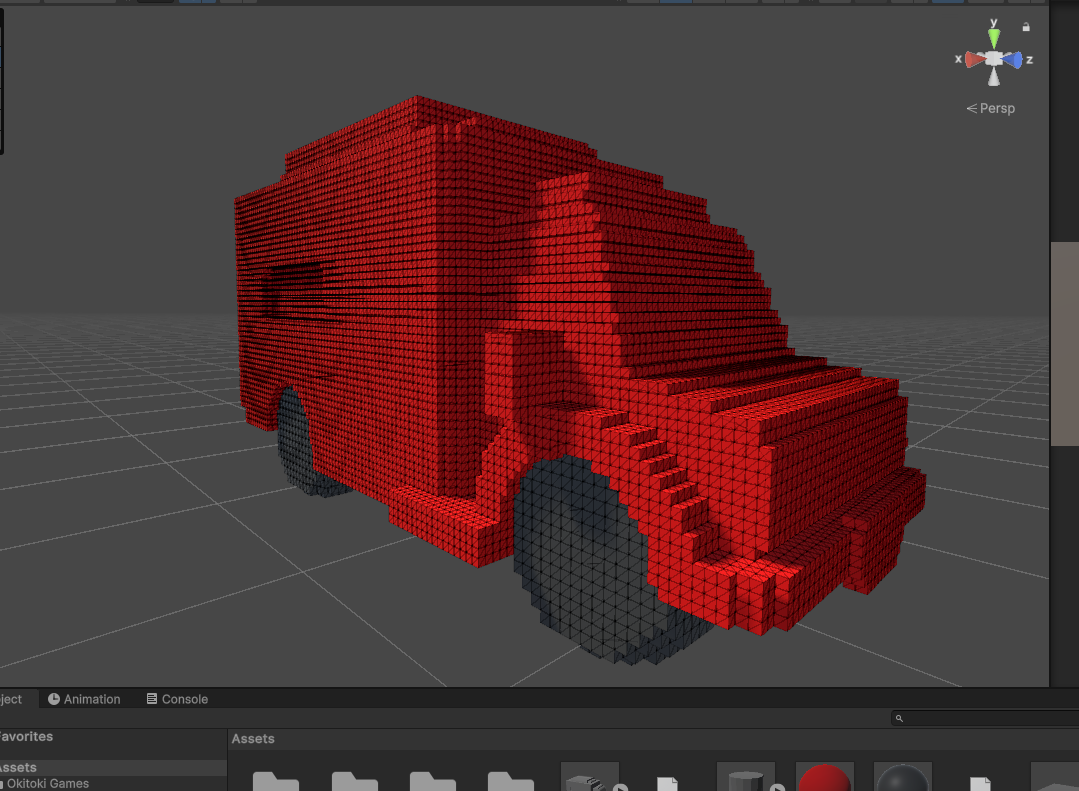This screenshot has width=1079, height=791.
Task: Click the gray downward cone on scene gizmo
Action: (x=994, y=78)
